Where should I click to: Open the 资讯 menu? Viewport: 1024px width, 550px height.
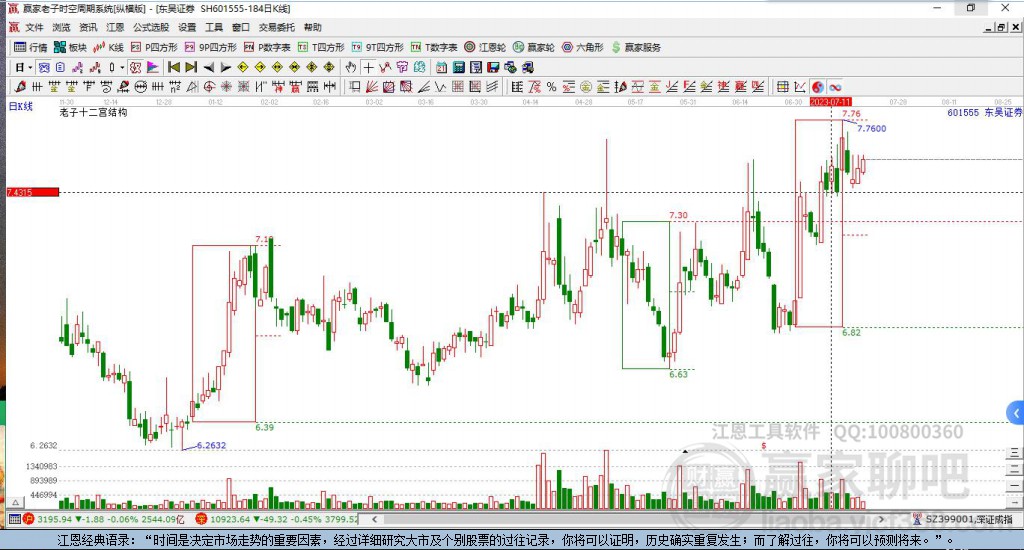[x=88, y=27]
